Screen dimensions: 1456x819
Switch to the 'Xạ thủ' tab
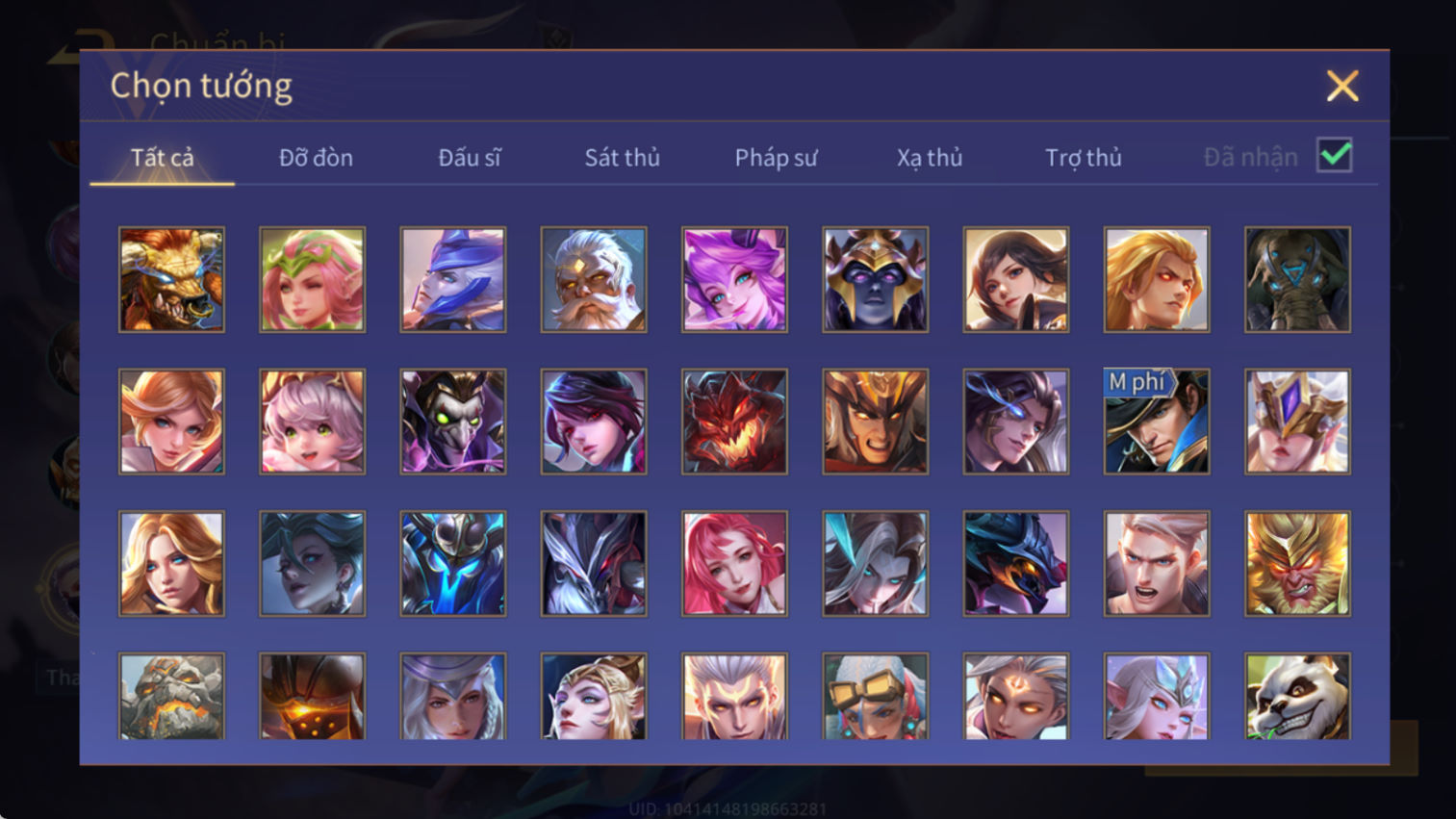coord(930,158)
